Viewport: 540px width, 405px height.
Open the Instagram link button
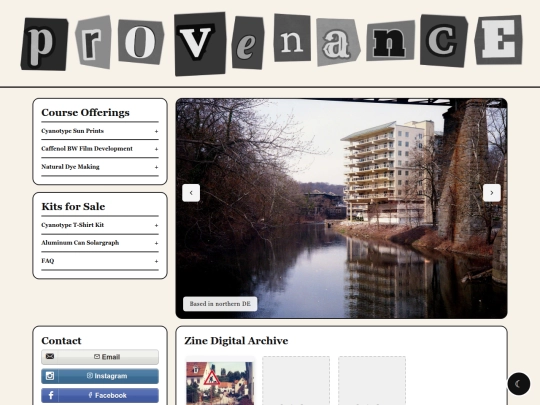[100, 376]
